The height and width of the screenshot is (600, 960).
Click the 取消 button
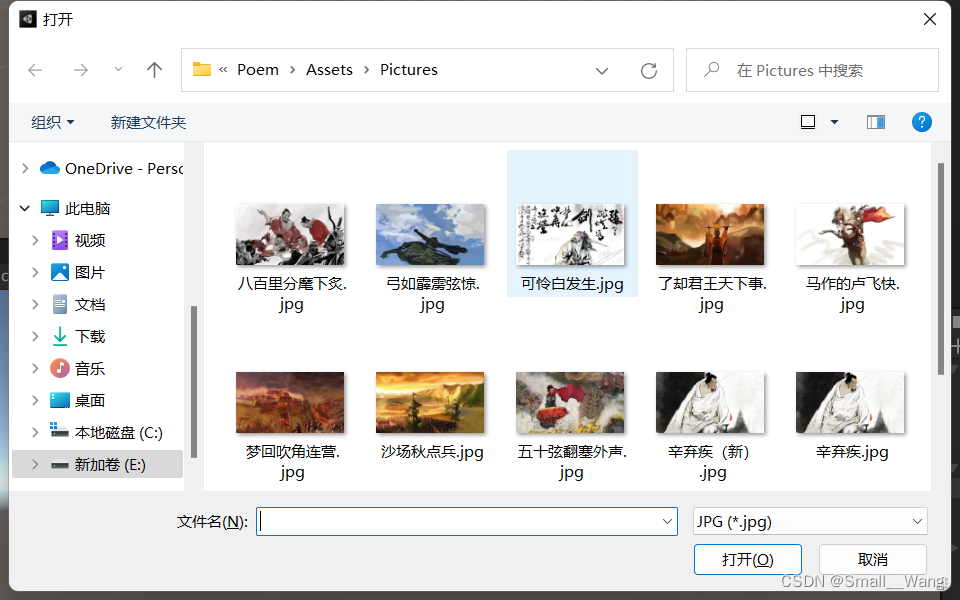872,560
